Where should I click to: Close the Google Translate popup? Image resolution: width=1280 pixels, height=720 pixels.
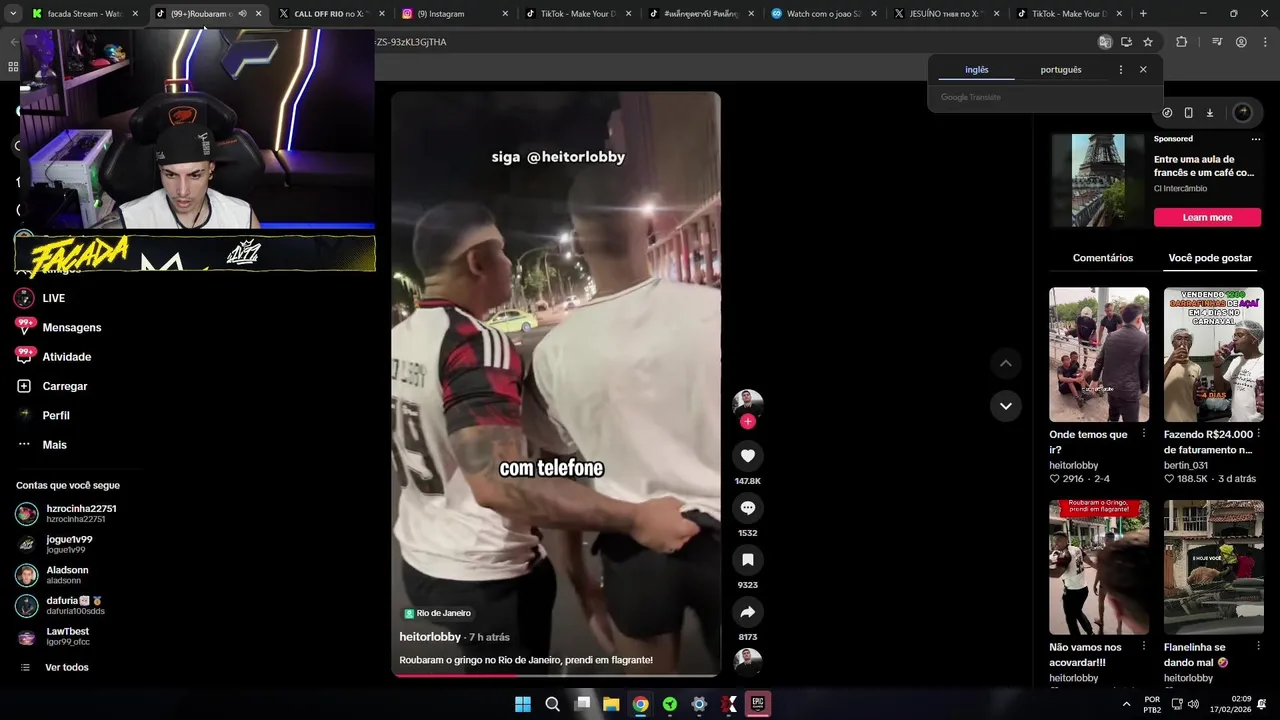click(x=1143, y=70)
